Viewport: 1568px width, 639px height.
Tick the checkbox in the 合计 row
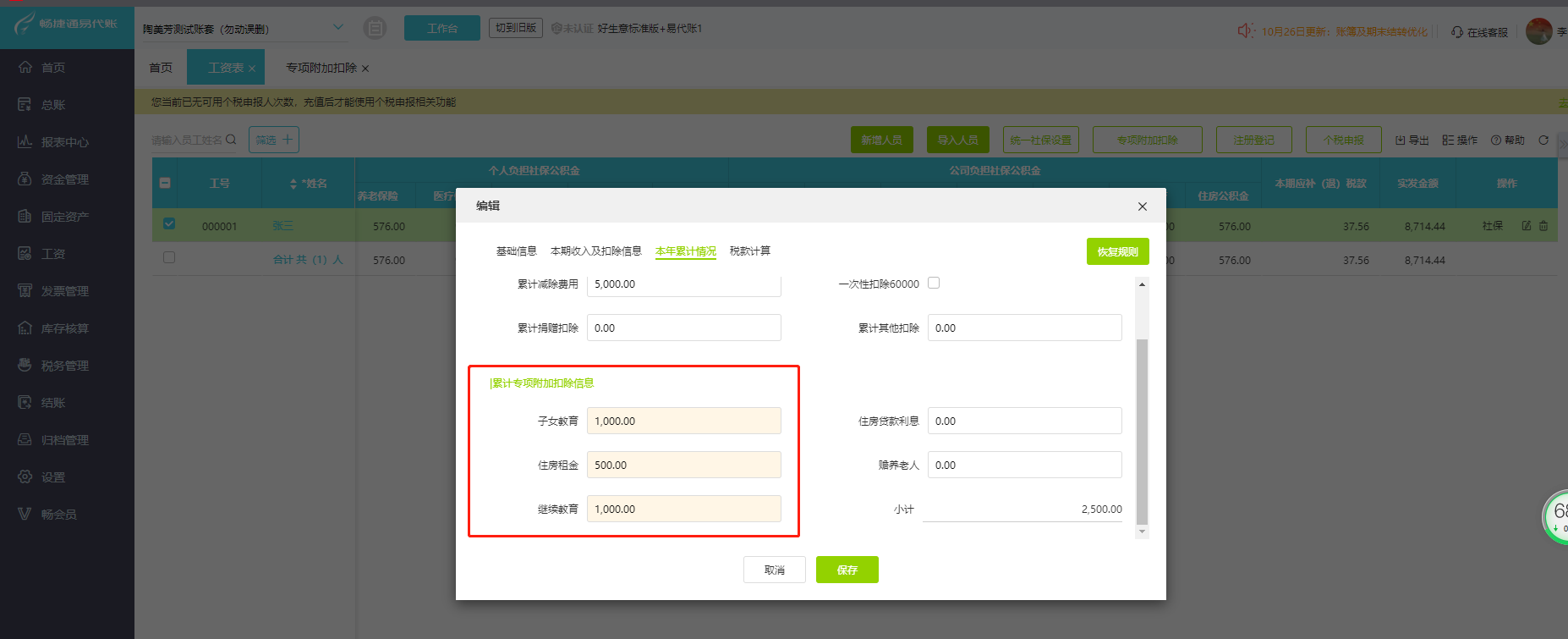click(169, 257)
